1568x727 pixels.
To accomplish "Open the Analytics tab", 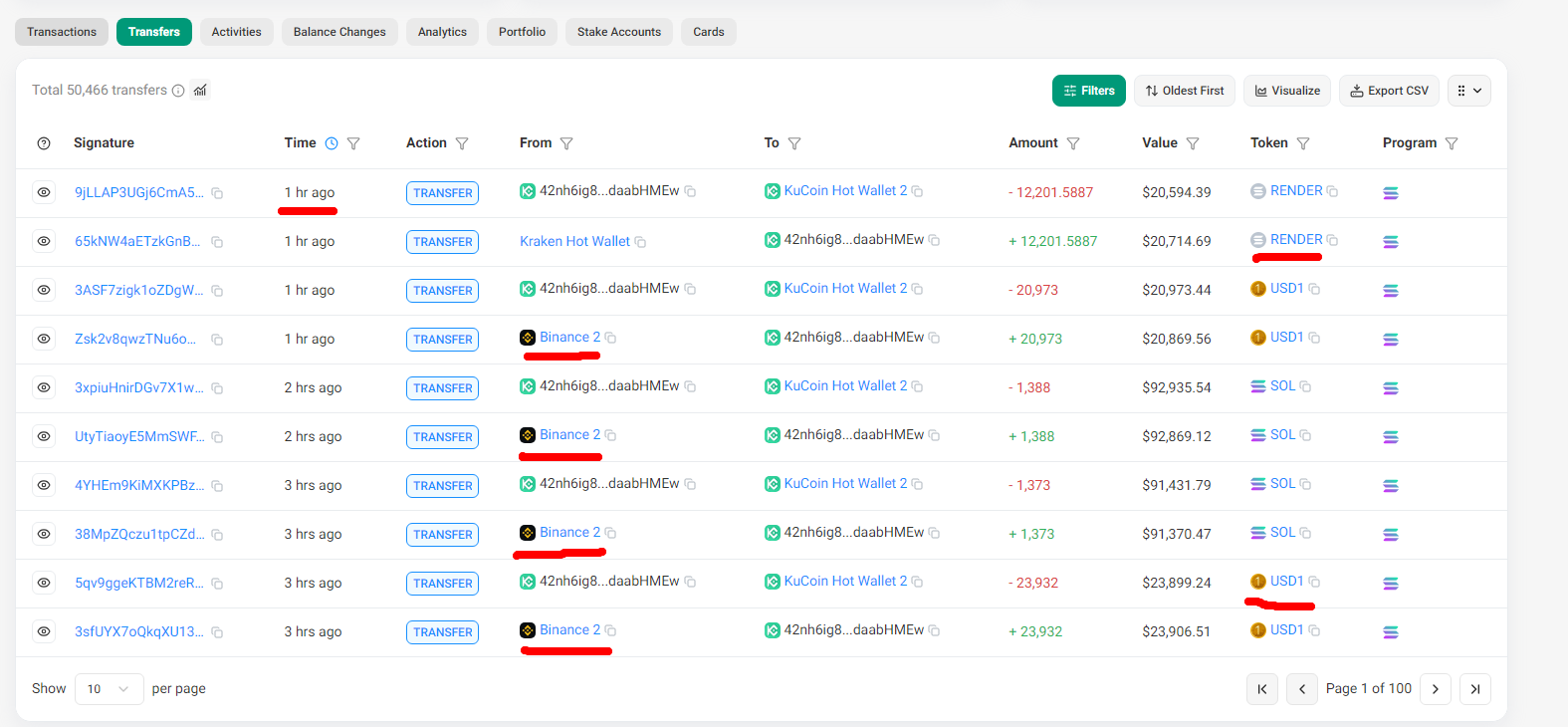I will (442, 32).
